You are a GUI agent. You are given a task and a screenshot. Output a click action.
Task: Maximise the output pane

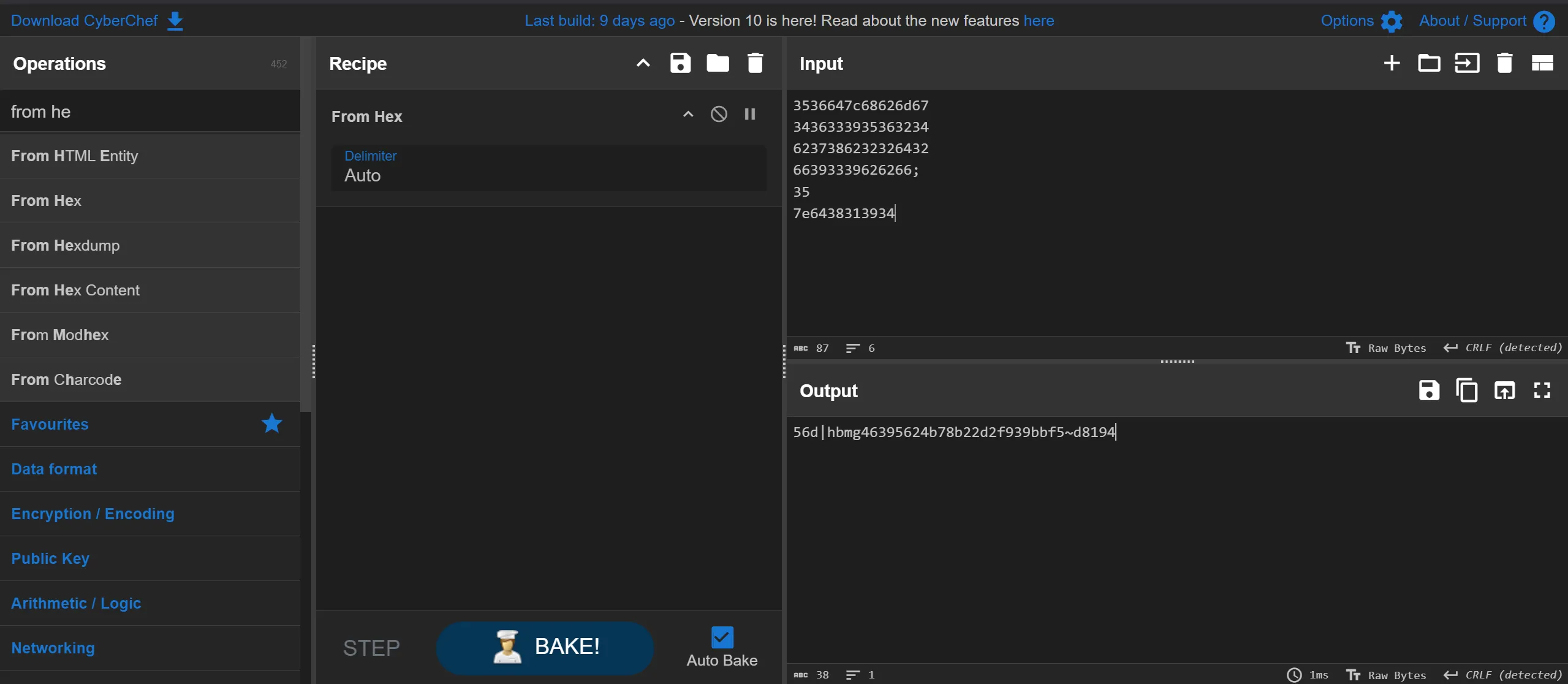pos(1542,390)
